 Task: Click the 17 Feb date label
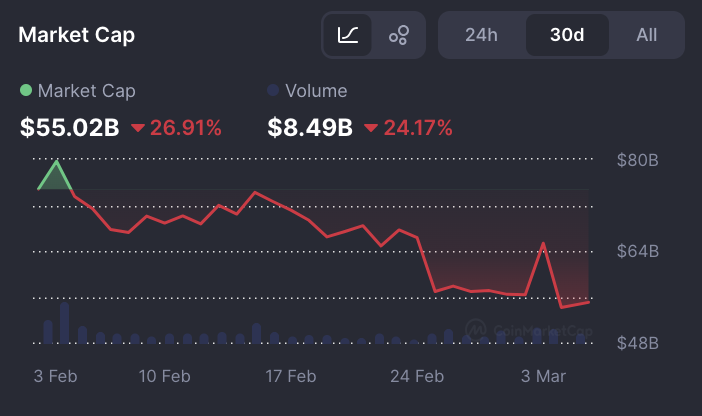pyautogui.click(x=291, y=376)
